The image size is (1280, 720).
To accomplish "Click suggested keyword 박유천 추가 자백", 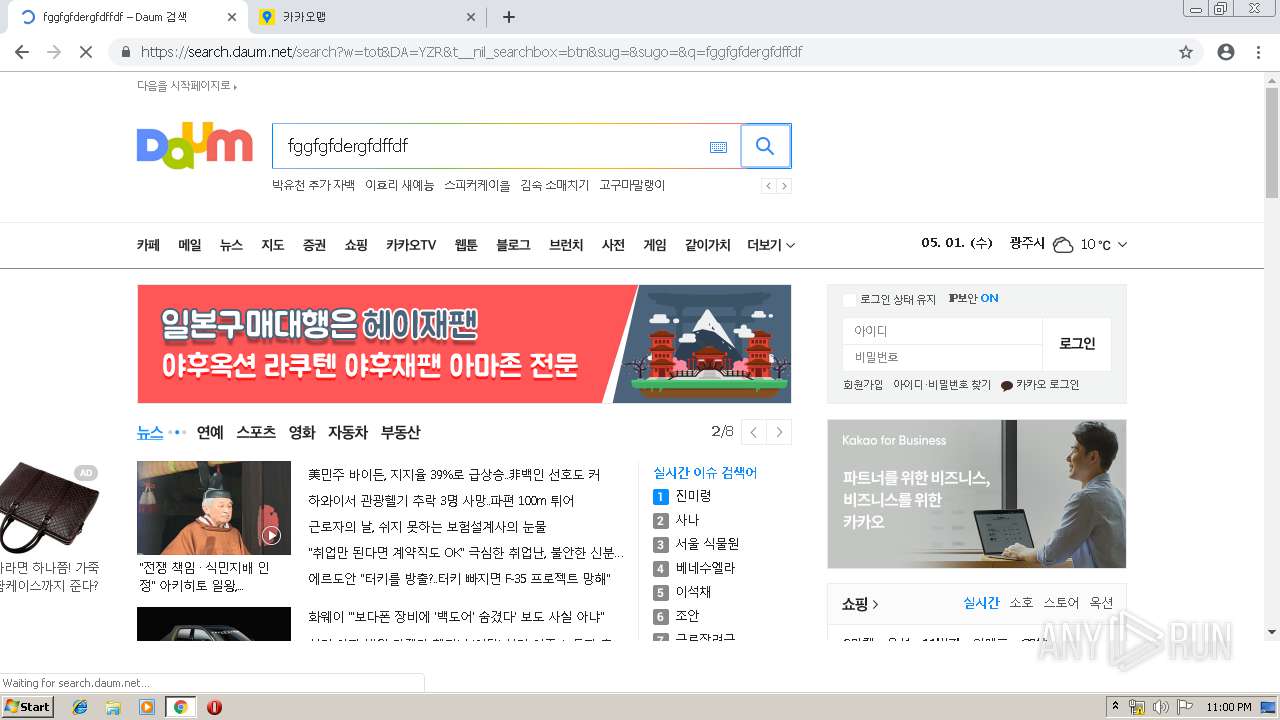I will [313, 185].
